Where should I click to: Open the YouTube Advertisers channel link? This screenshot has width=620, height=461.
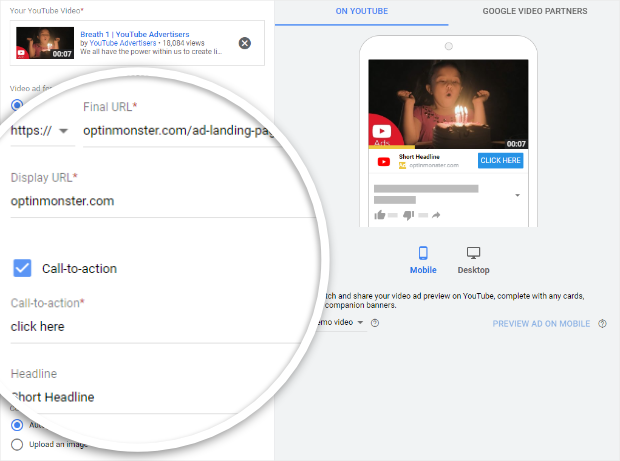coord(123,43)
